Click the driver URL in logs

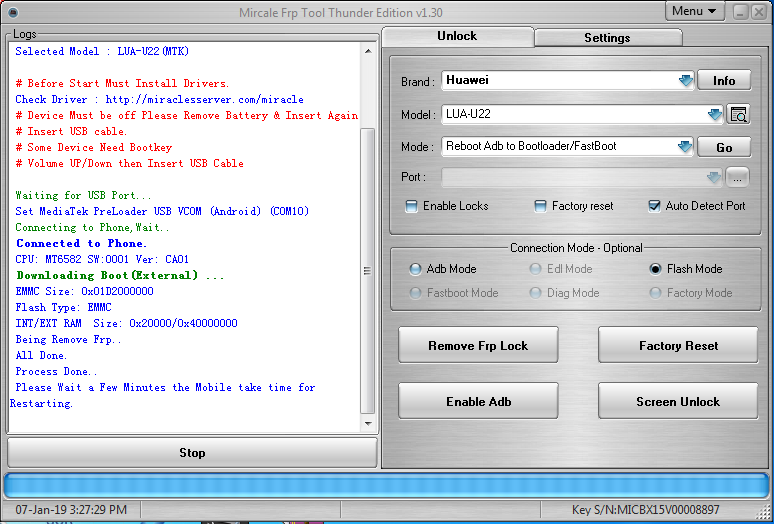coord(204,99)
